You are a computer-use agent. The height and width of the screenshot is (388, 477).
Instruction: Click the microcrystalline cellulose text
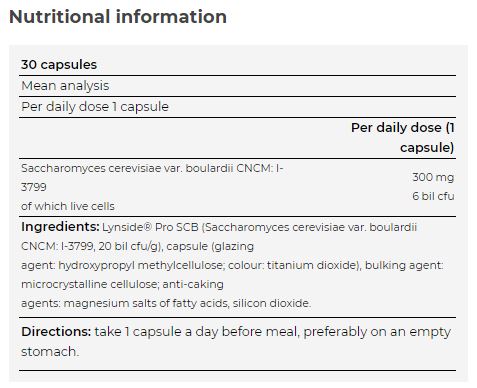click(90, 284)
